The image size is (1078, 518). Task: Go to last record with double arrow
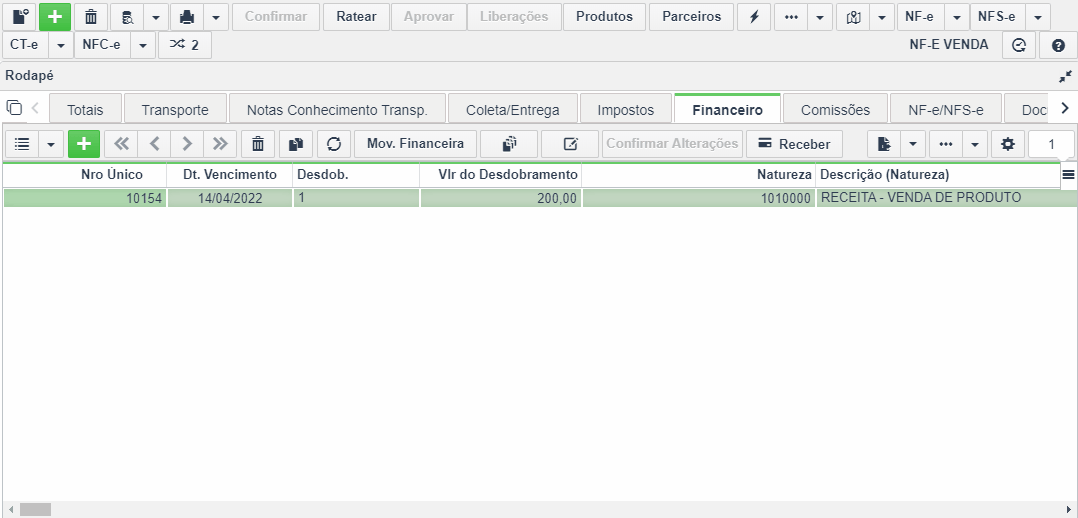click(220, 144)
